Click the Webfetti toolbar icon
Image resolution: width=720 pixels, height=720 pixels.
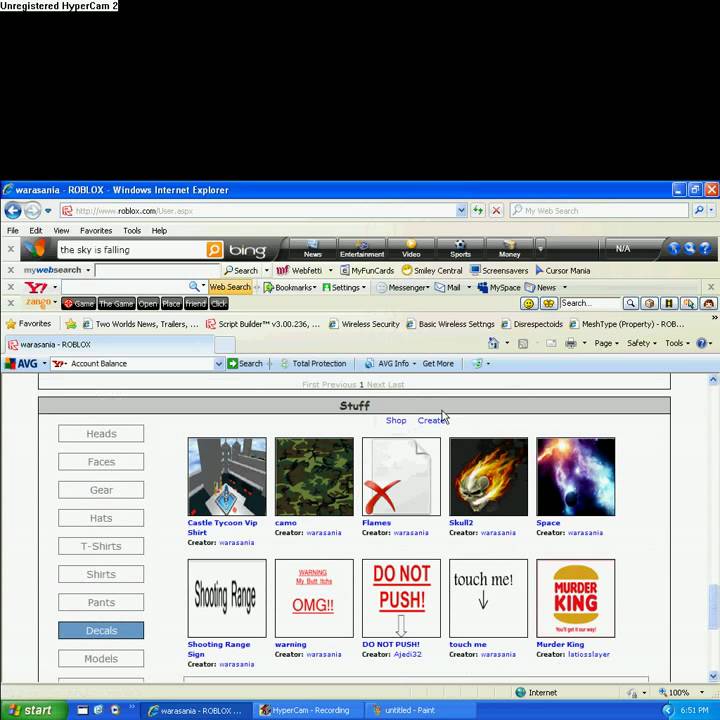click(x=282, y=270)
